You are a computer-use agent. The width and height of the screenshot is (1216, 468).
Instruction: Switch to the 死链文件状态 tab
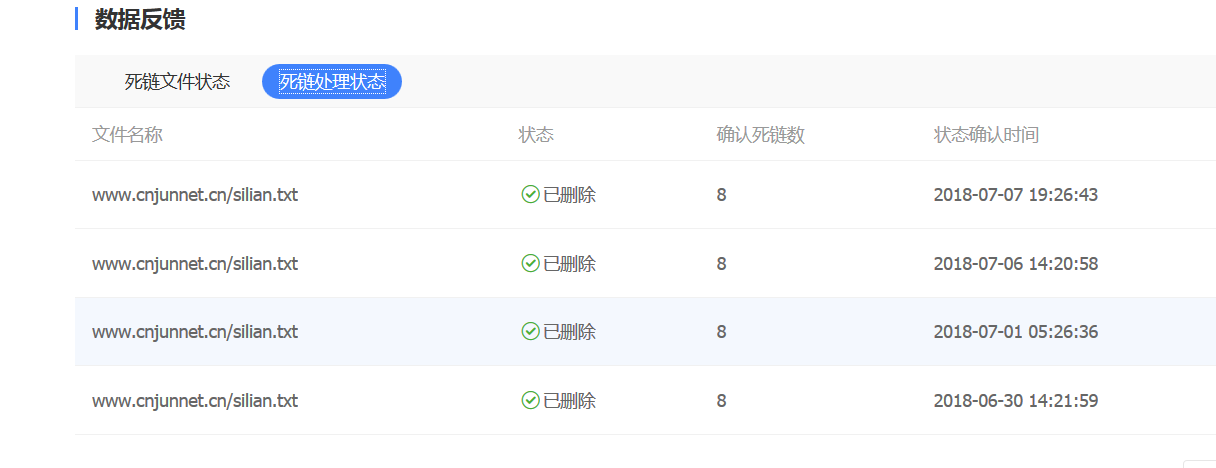pos(177,82)
